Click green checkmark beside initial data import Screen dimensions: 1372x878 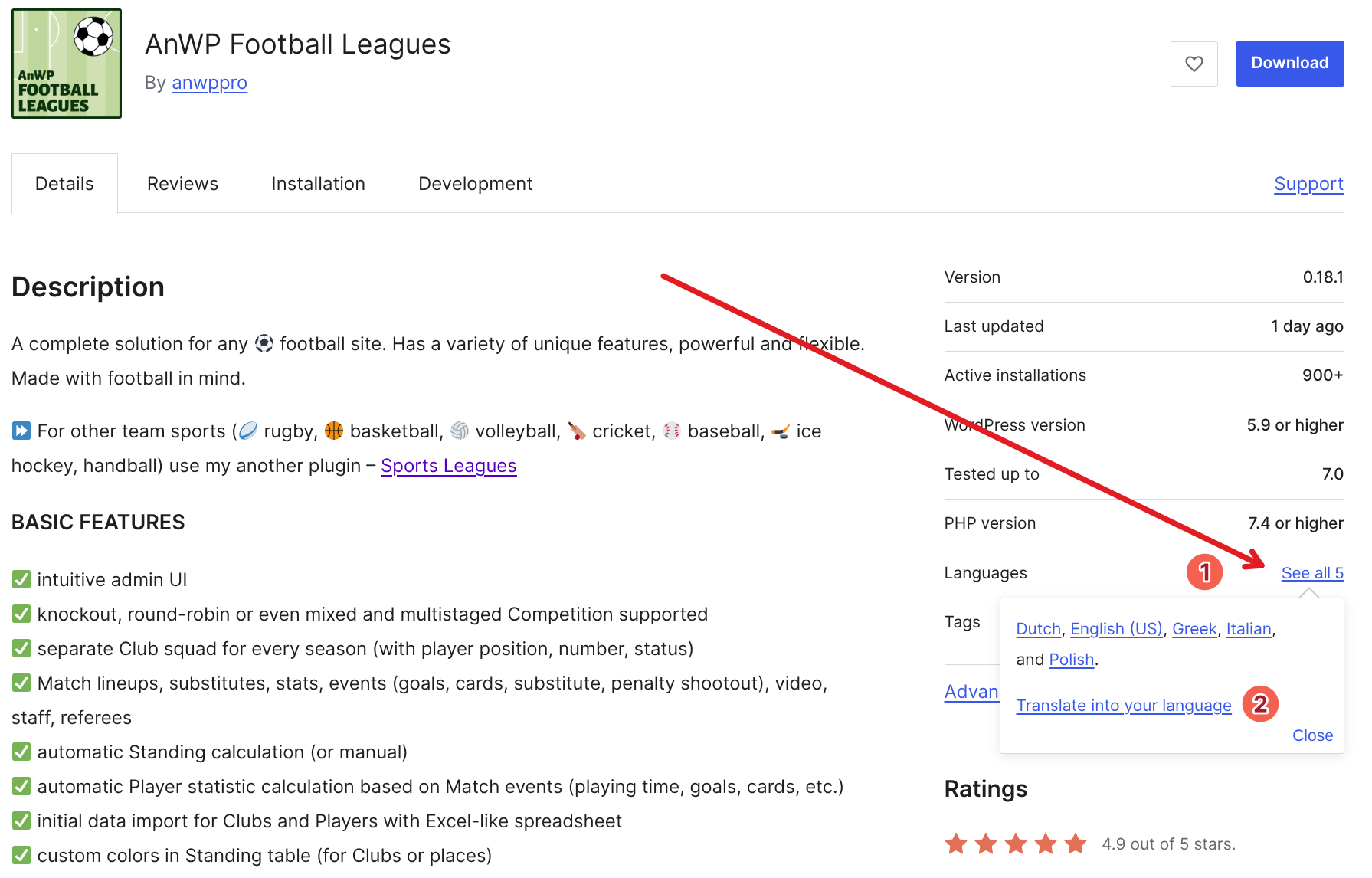coord(21,821)
